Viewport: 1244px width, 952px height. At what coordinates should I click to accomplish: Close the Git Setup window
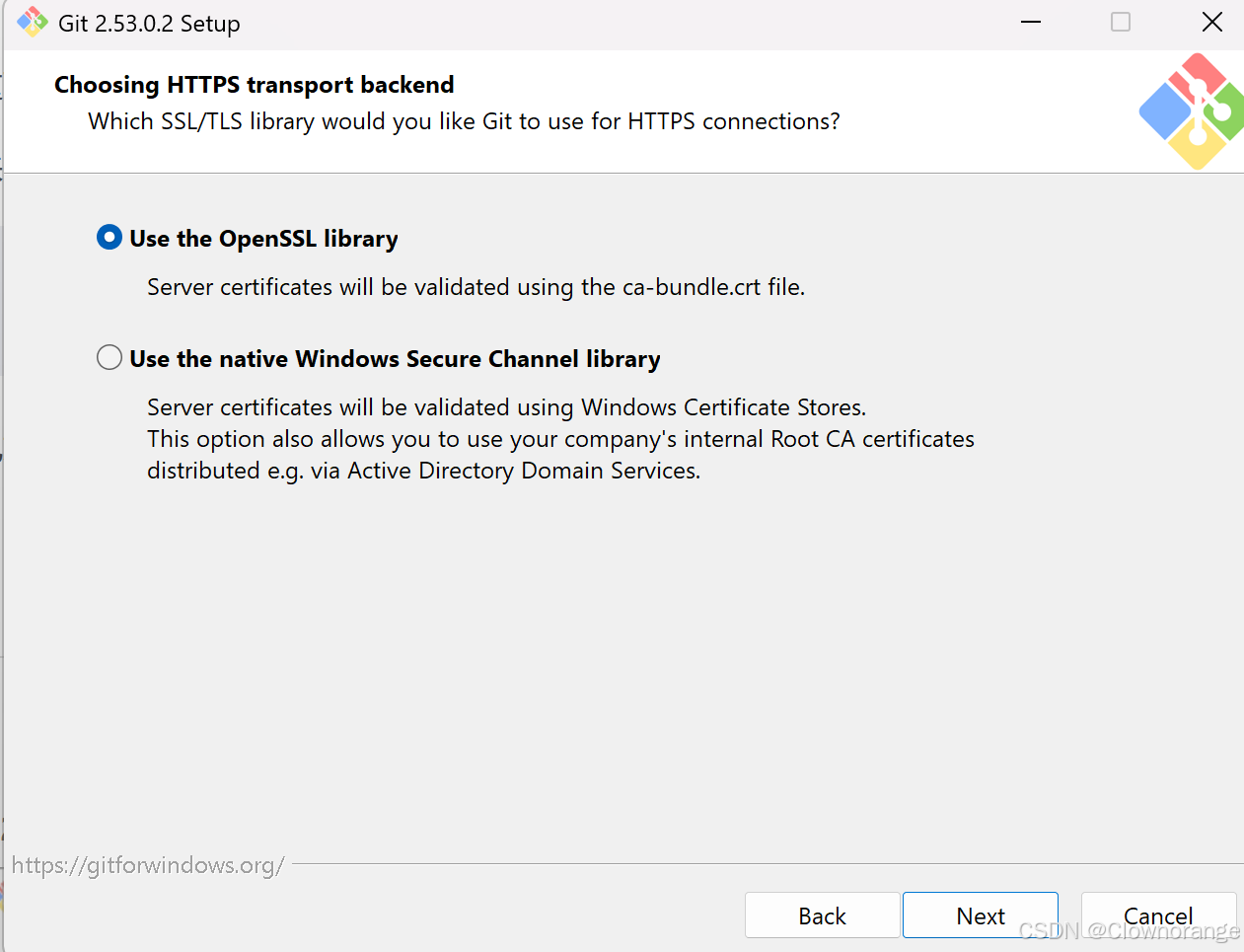pyautogui.click(x=1212, y=23)
